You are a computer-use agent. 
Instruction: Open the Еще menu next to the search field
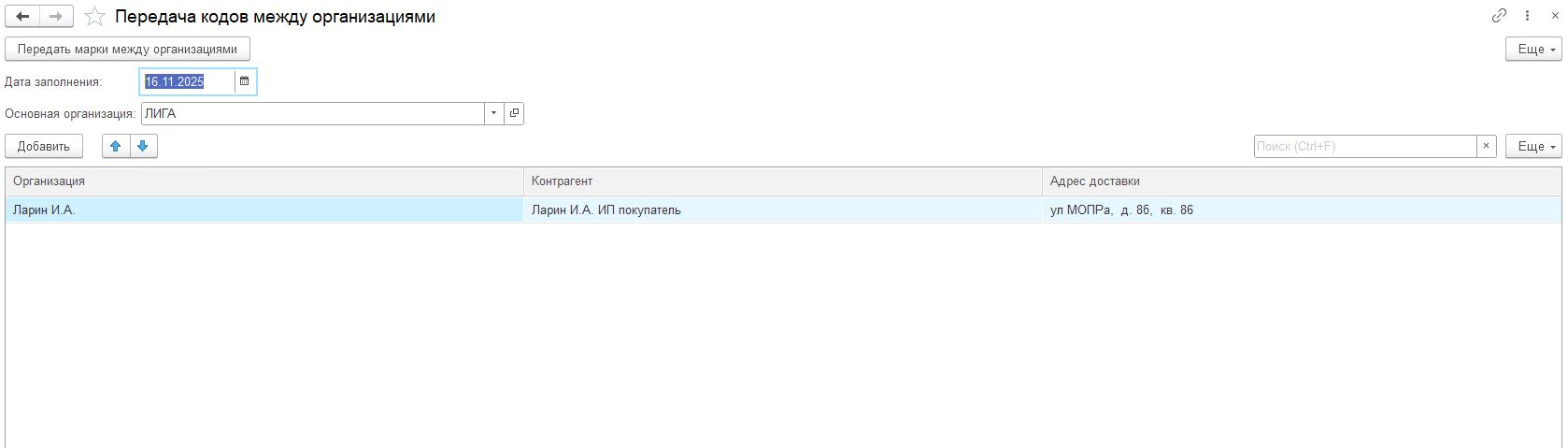[x=1533, y=146]
